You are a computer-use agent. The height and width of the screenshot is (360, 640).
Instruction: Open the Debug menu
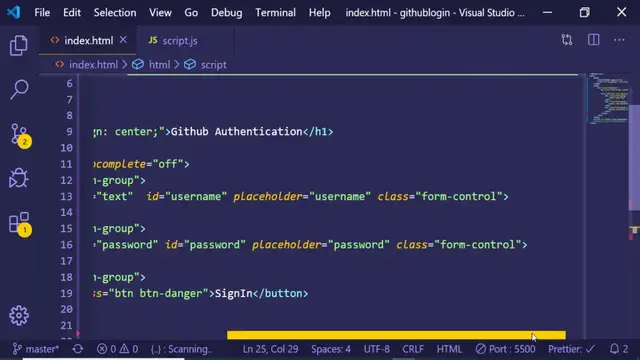[x=227, y=13]
